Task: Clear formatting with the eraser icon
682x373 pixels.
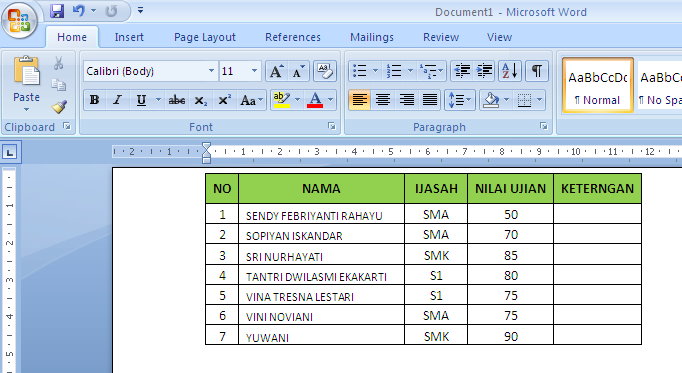Action: pyautogui.click(x=324, y=71)
